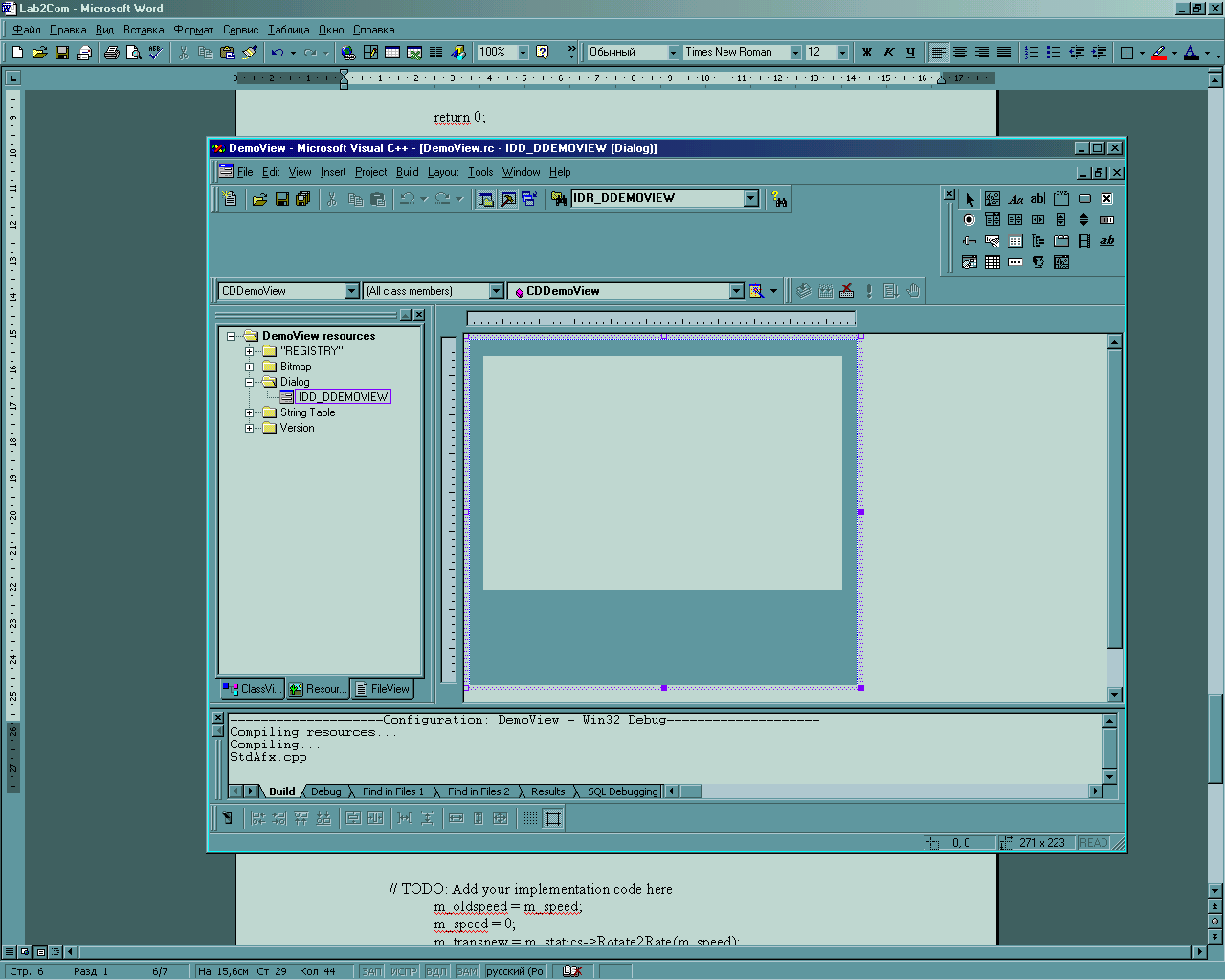This screenshot has height=980, width=1225.
Task: Choose the Static Text 'Aa' control
Action: [1015, 199]
